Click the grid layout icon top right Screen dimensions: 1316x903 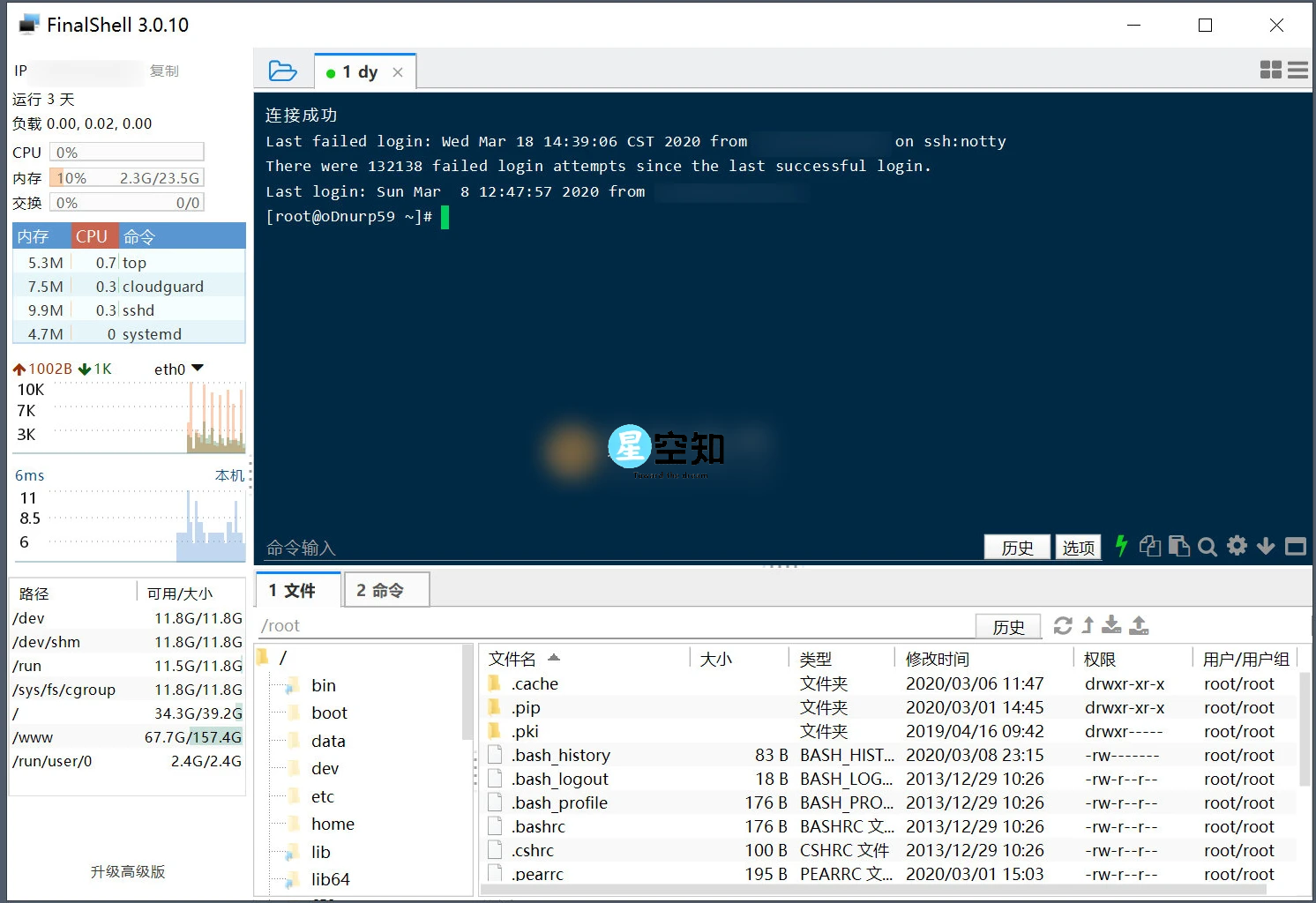tap(1271, 70)
